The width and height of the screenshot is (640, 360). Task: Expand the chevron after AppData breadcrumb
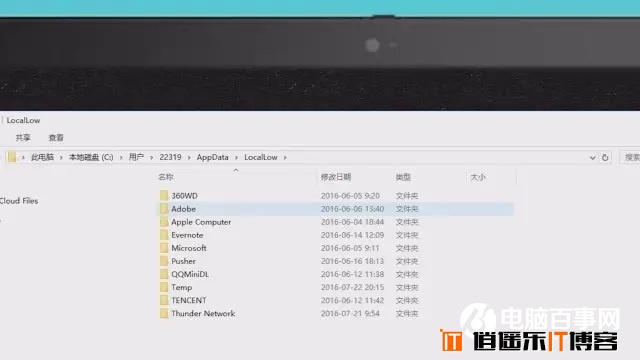(x=236, y=158)
